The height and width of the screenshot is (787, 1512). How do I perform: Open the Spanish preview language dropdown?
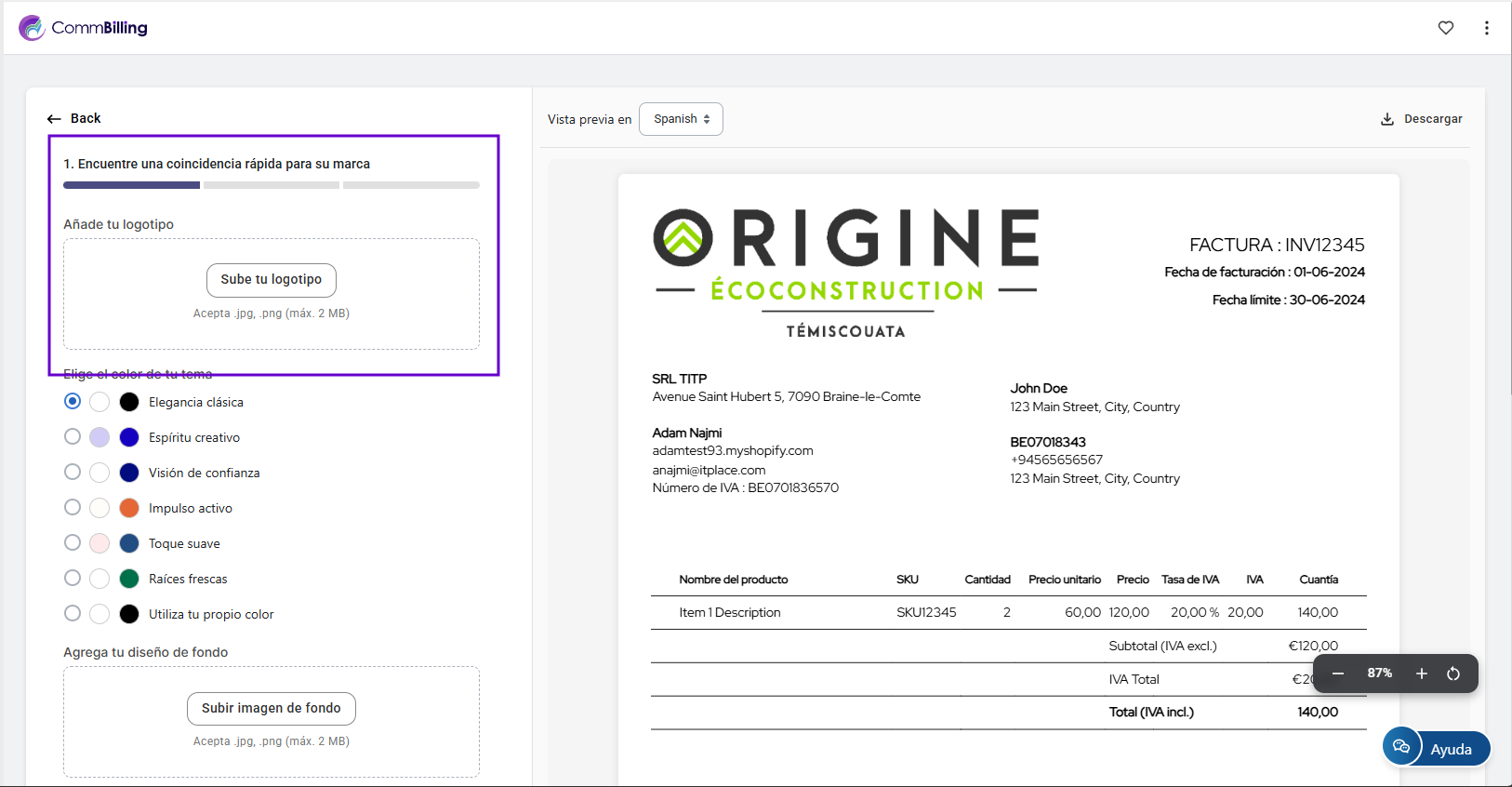681,119
